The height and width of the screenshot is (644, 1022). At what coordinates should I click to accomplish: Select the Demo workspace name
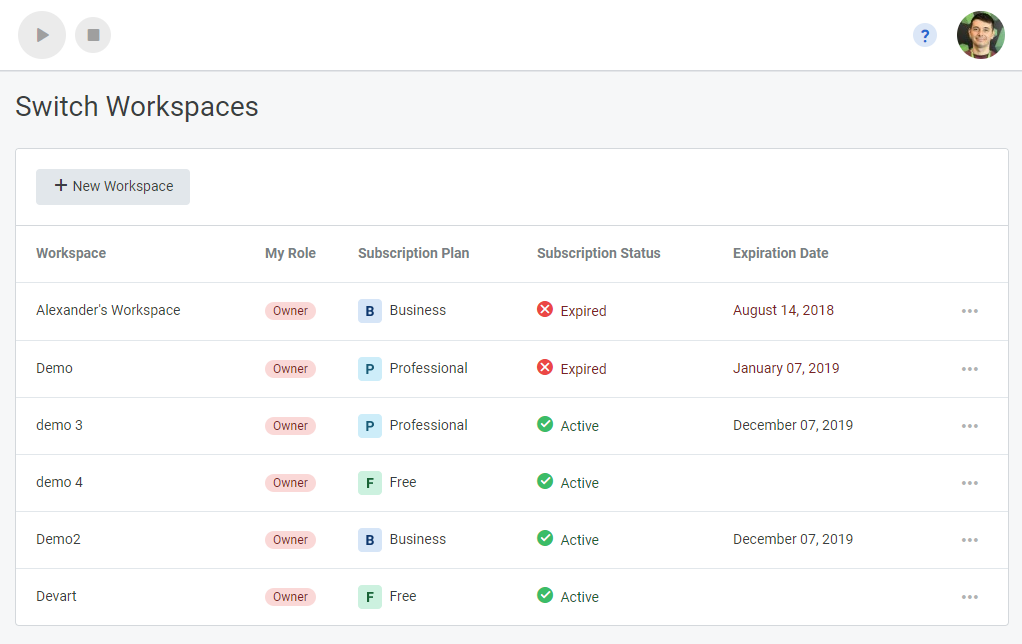tap(54, 368)
